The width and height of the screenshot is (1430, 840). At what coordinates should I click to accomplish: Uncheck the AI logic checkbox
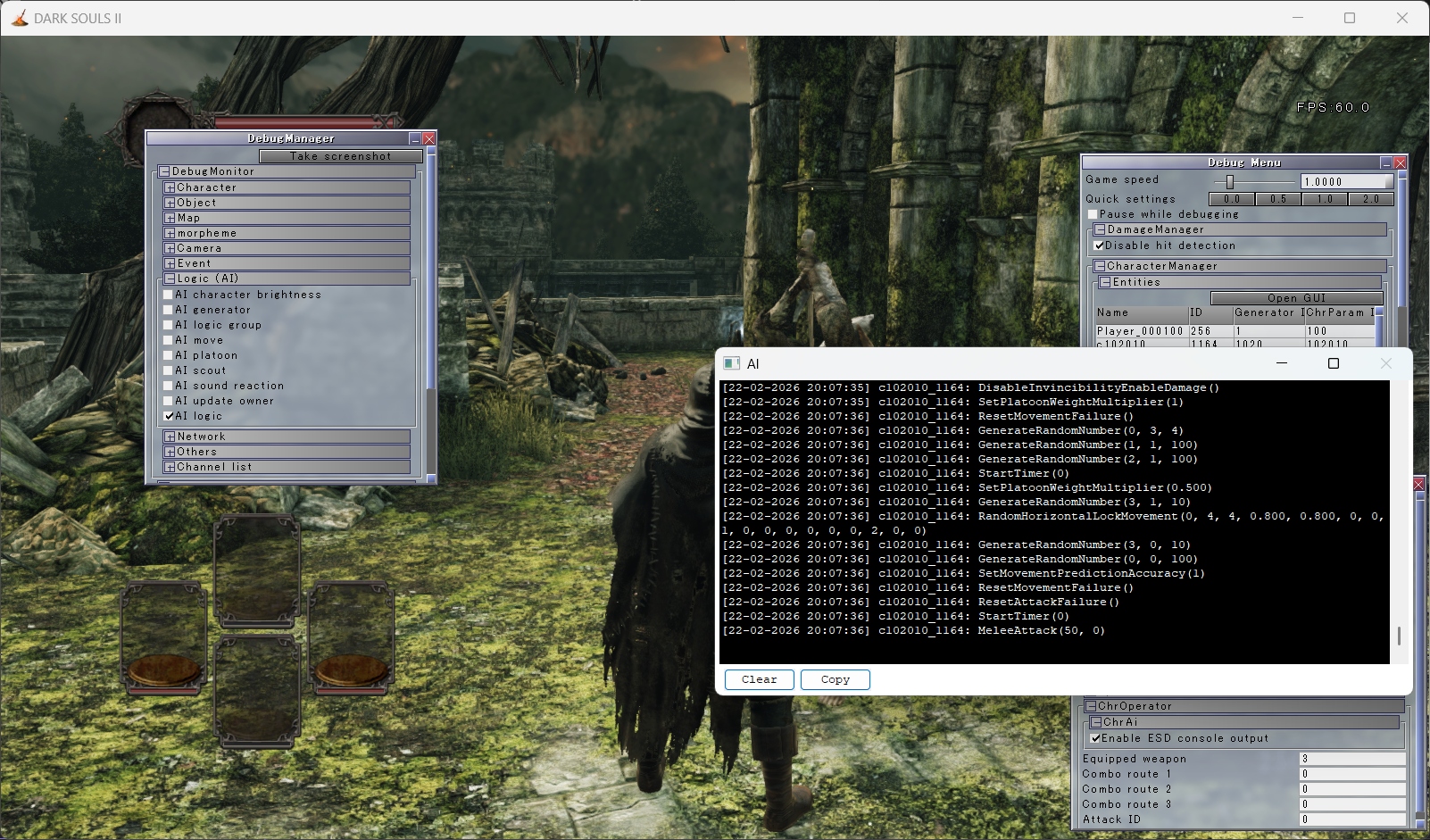(169, 416)
